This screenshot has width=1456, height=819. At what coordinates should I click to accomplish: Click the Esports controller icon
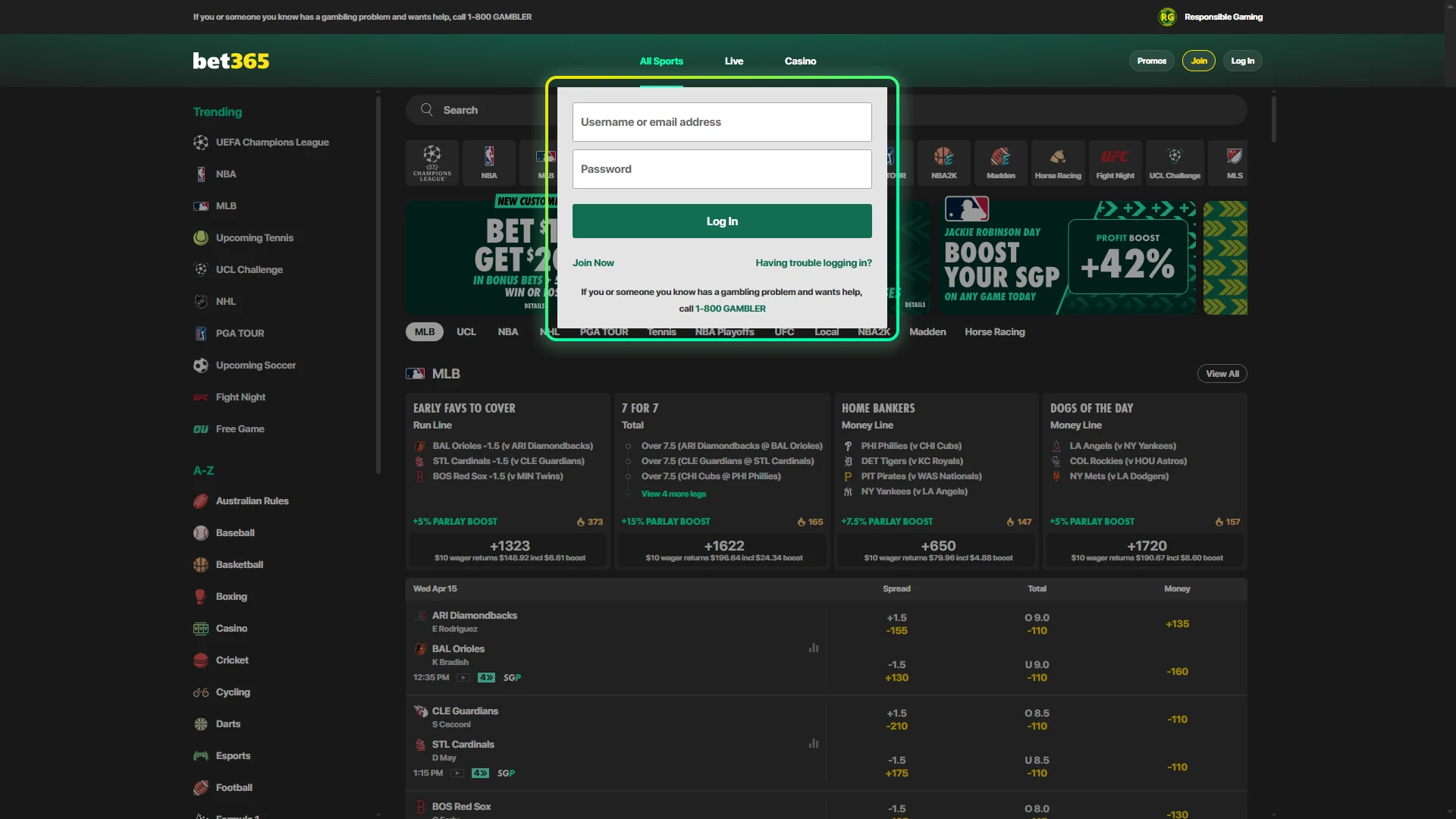coord(201,756)
